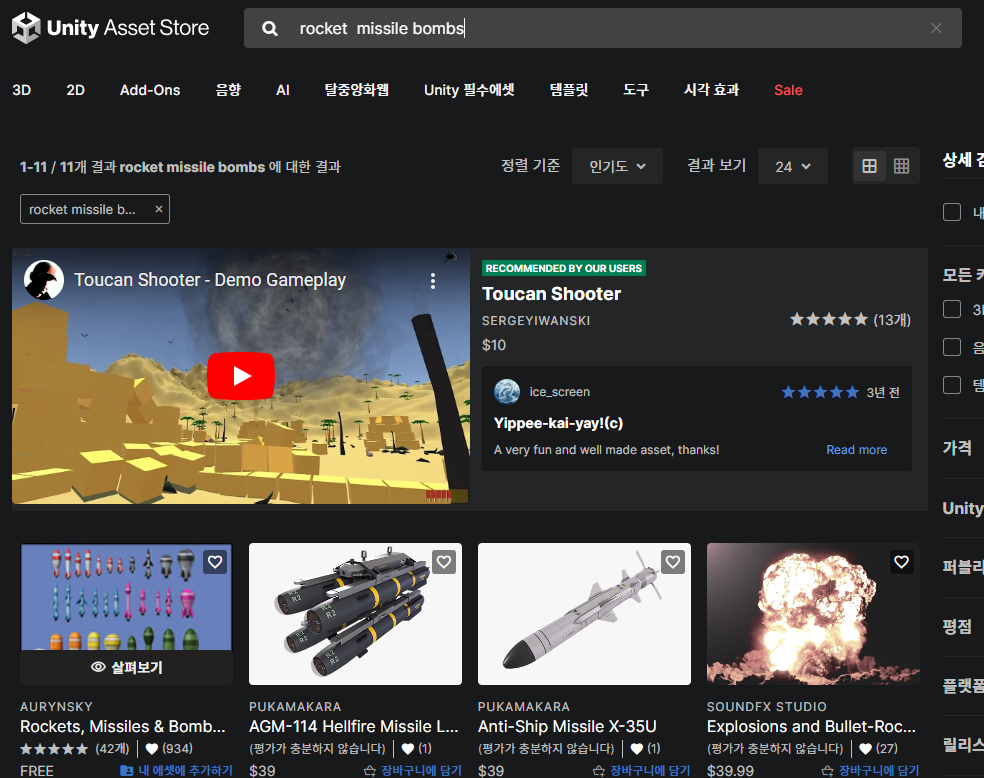Toggle the 3D category checkbox
984x778 pixels.
click(x=952, y=309)
